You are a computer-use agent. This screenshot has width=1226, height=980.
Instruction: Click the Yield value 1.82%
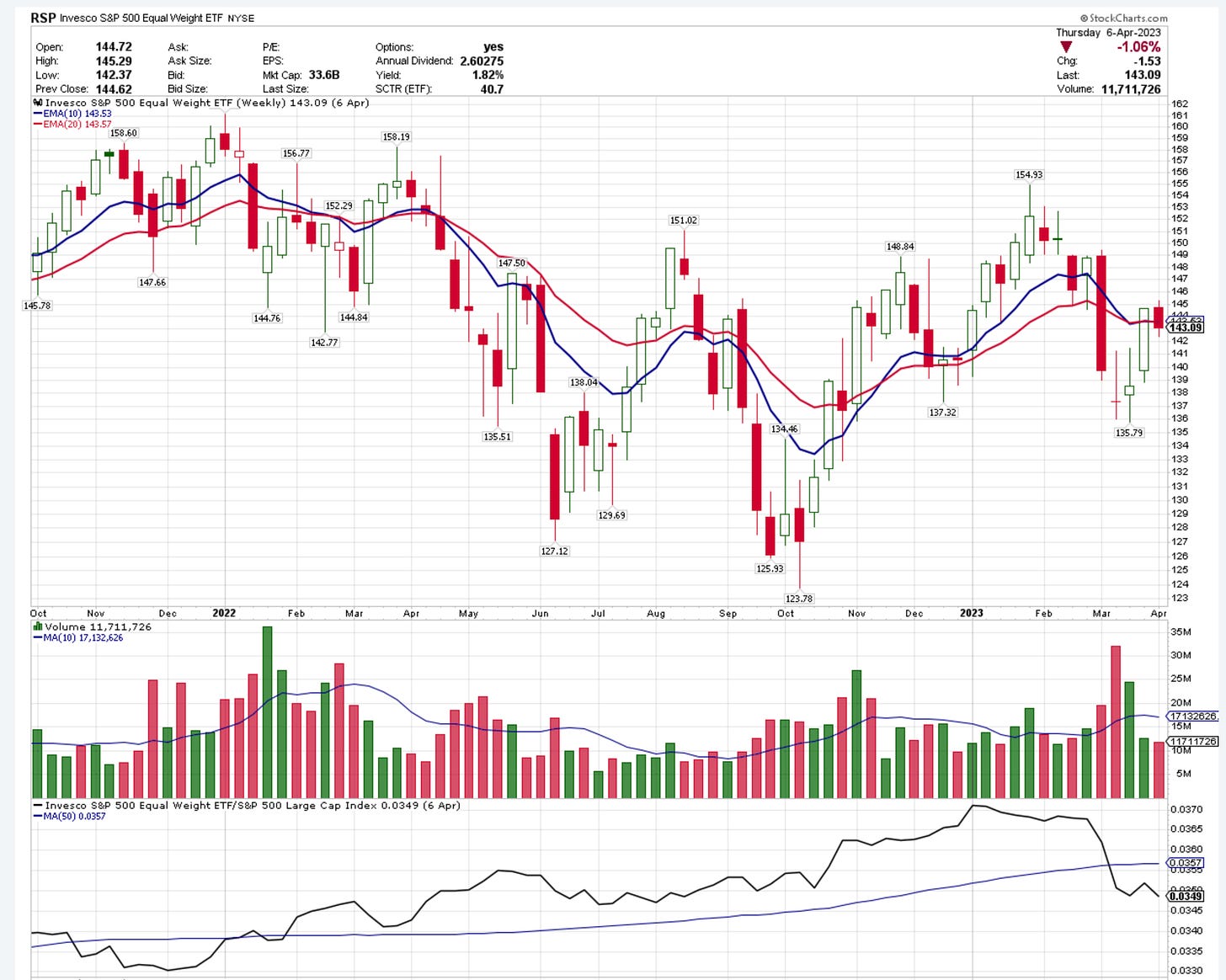(488, 75)
